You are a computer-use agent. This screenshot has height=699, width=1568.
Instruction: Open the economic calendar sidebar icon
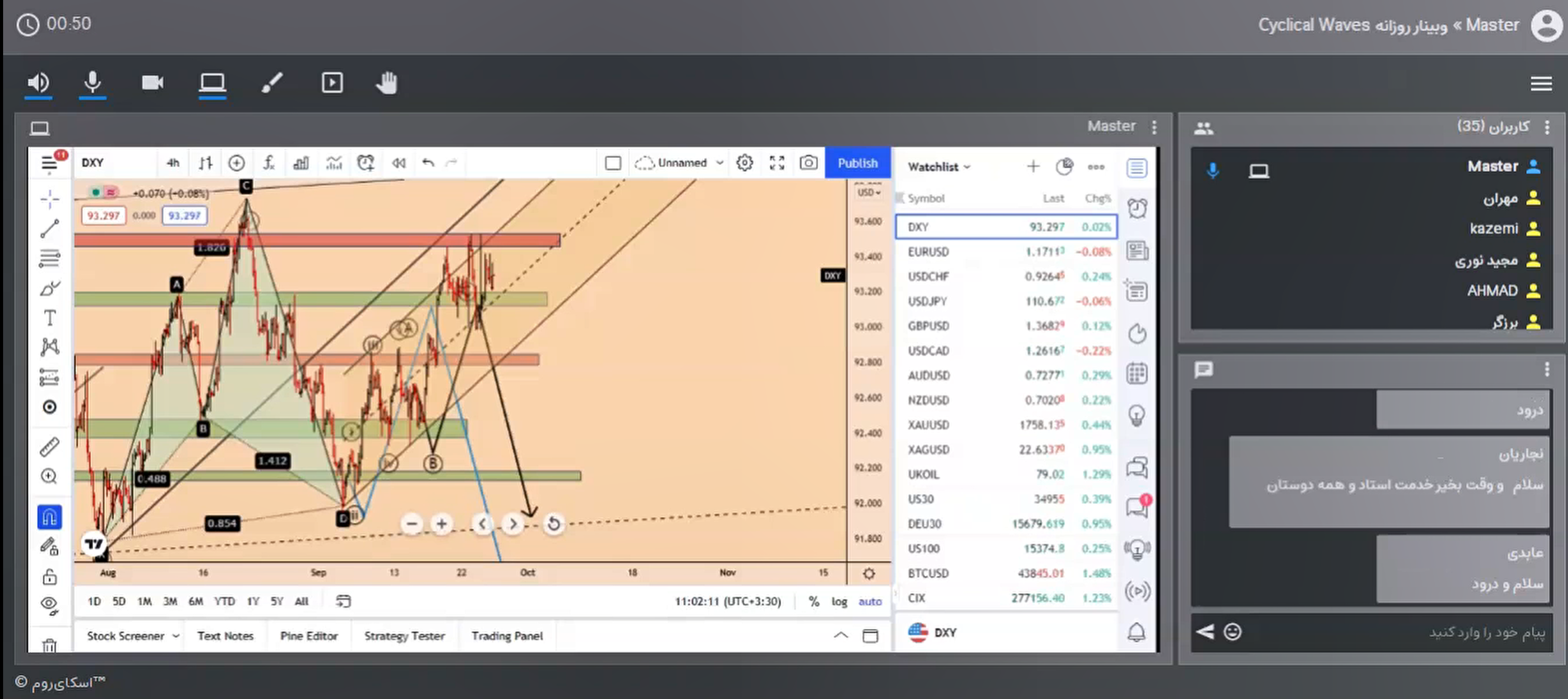point(1137,373)
